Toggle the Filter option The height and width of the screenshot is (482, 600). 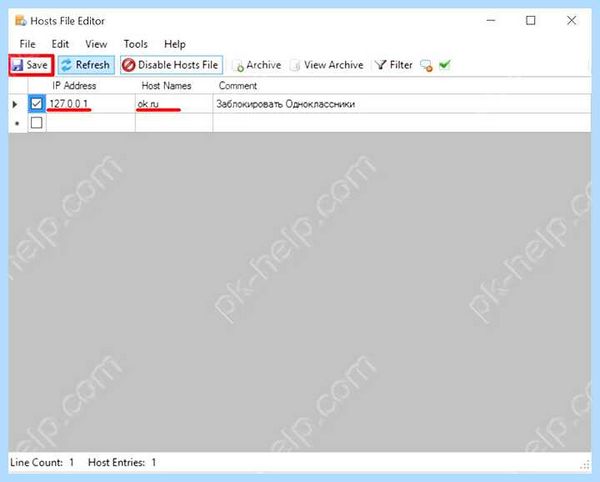coord(394,65)
